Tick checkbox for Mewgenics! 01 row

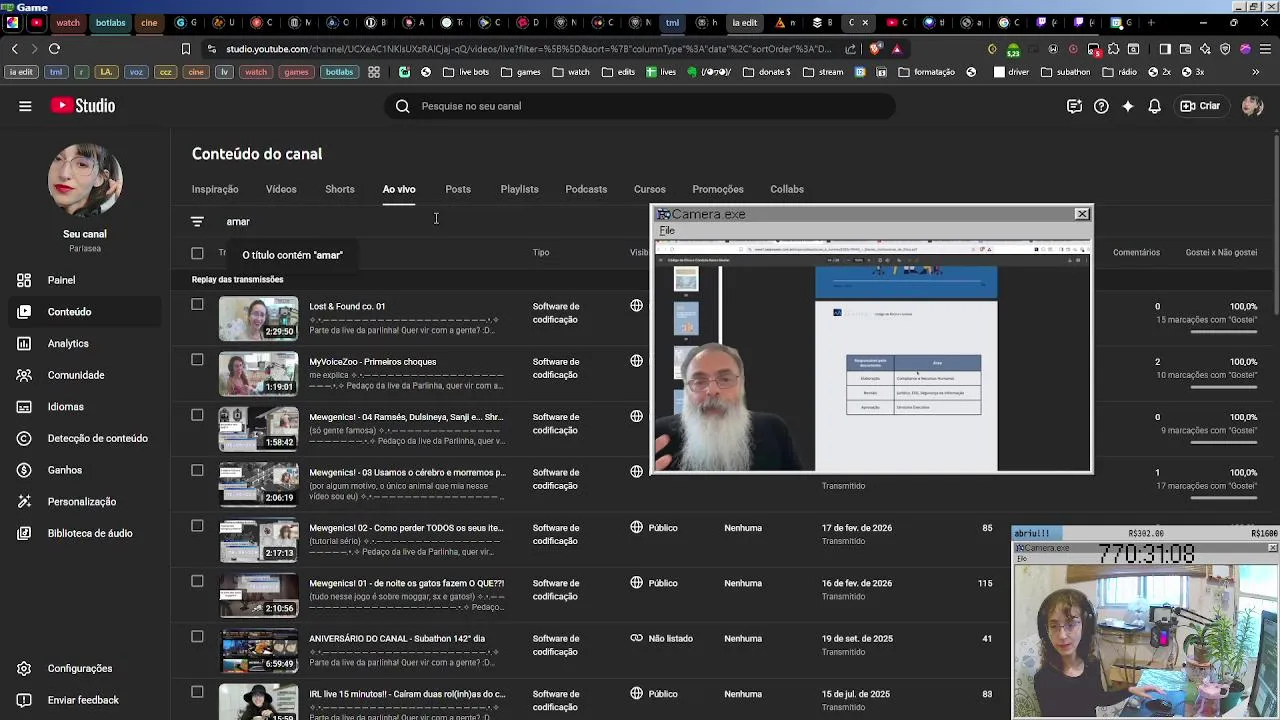click(197, 581)
